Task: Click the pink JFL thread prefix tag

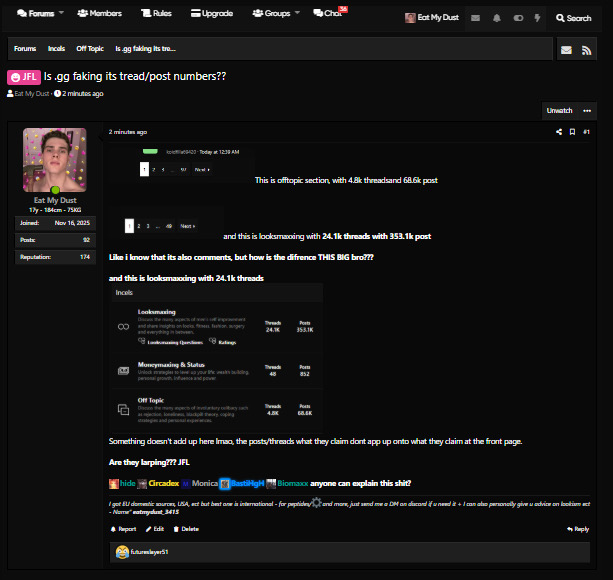Action: [23, 77]
